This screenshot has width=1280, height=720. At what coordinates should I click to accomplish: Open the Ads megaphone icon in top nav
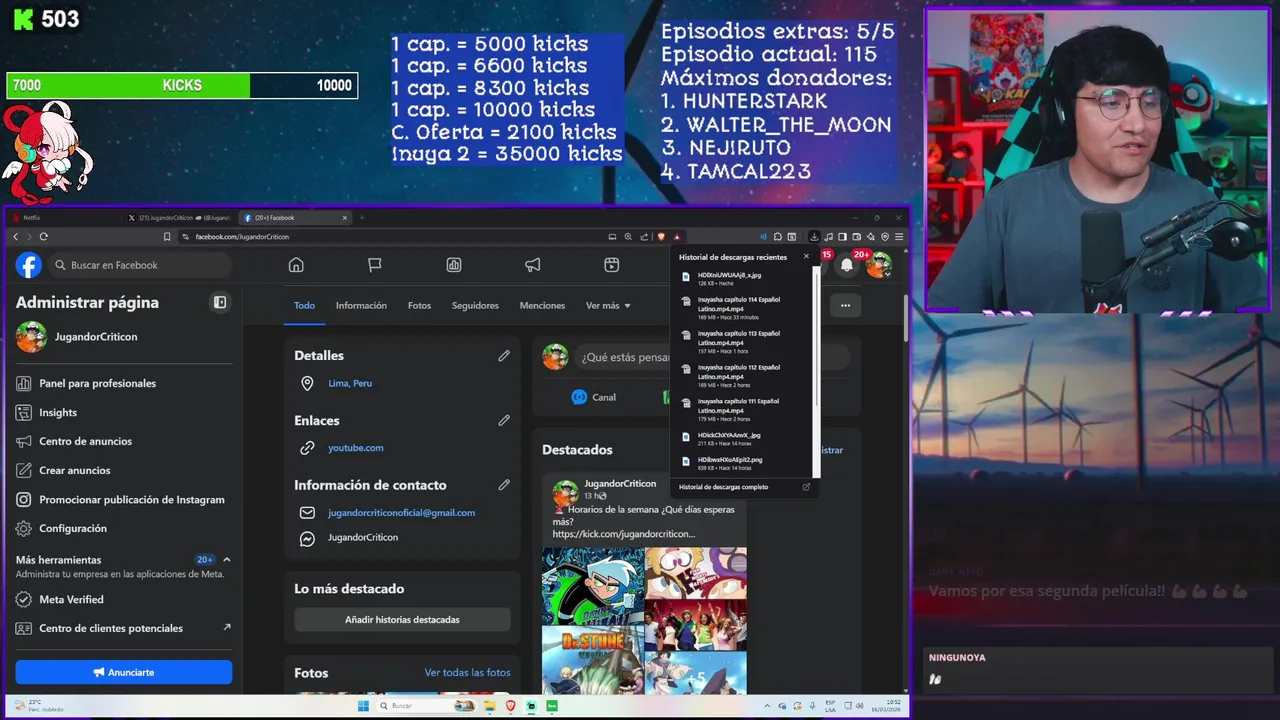pos(533,265)
